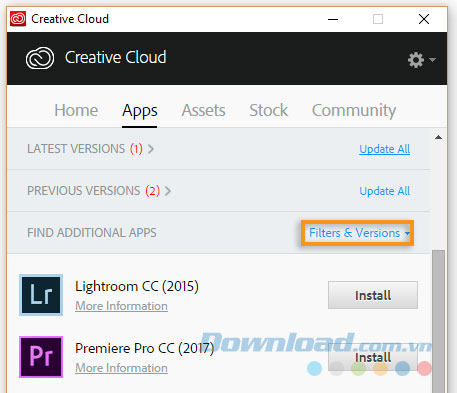Open More Information for Lightroom CC
Viewport: 457px width, 393px height.
point(121,306)
